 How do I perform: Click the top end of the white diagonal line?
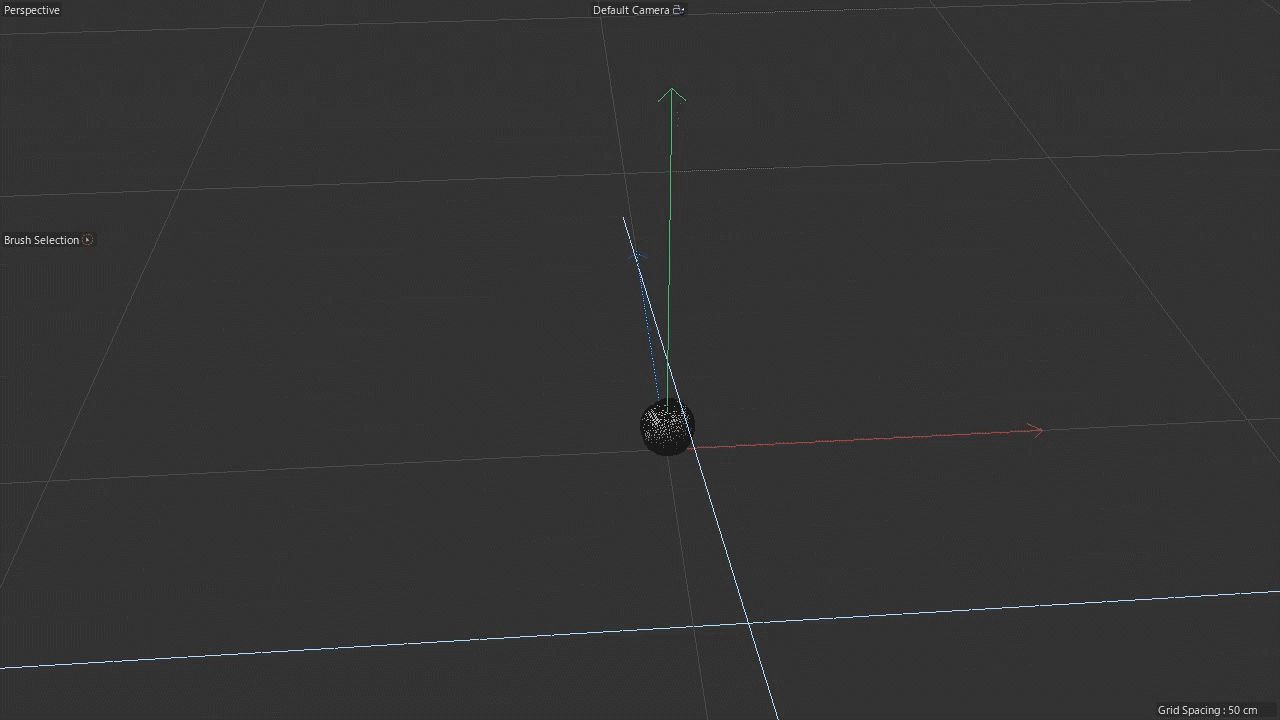[624, 218]
